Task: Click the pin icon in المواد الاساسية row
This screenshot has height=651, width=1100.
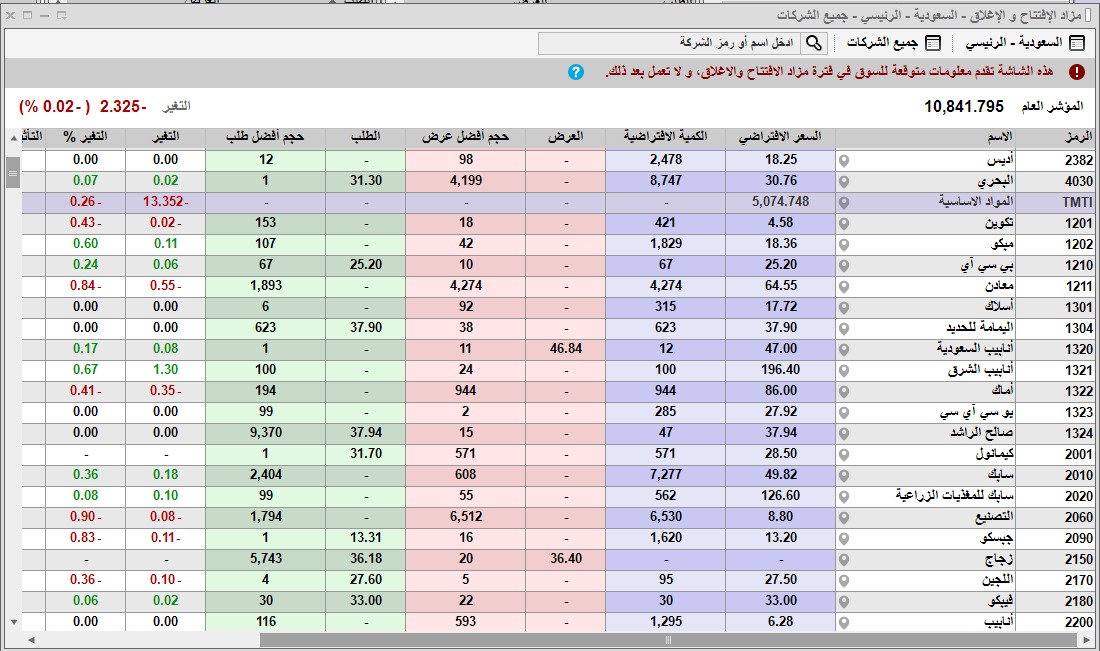Action: (x=844, y=203)
